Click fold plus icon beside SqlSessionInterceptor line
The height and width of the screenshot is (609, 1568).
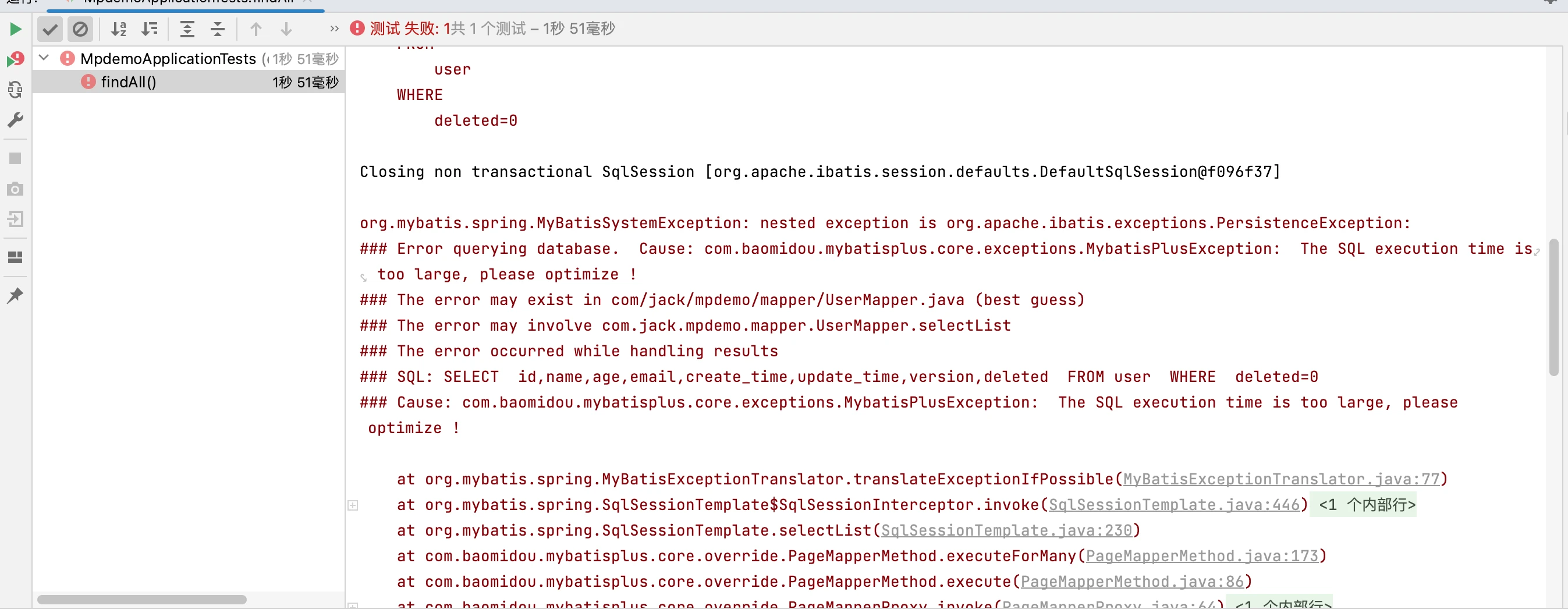point(353,505)
